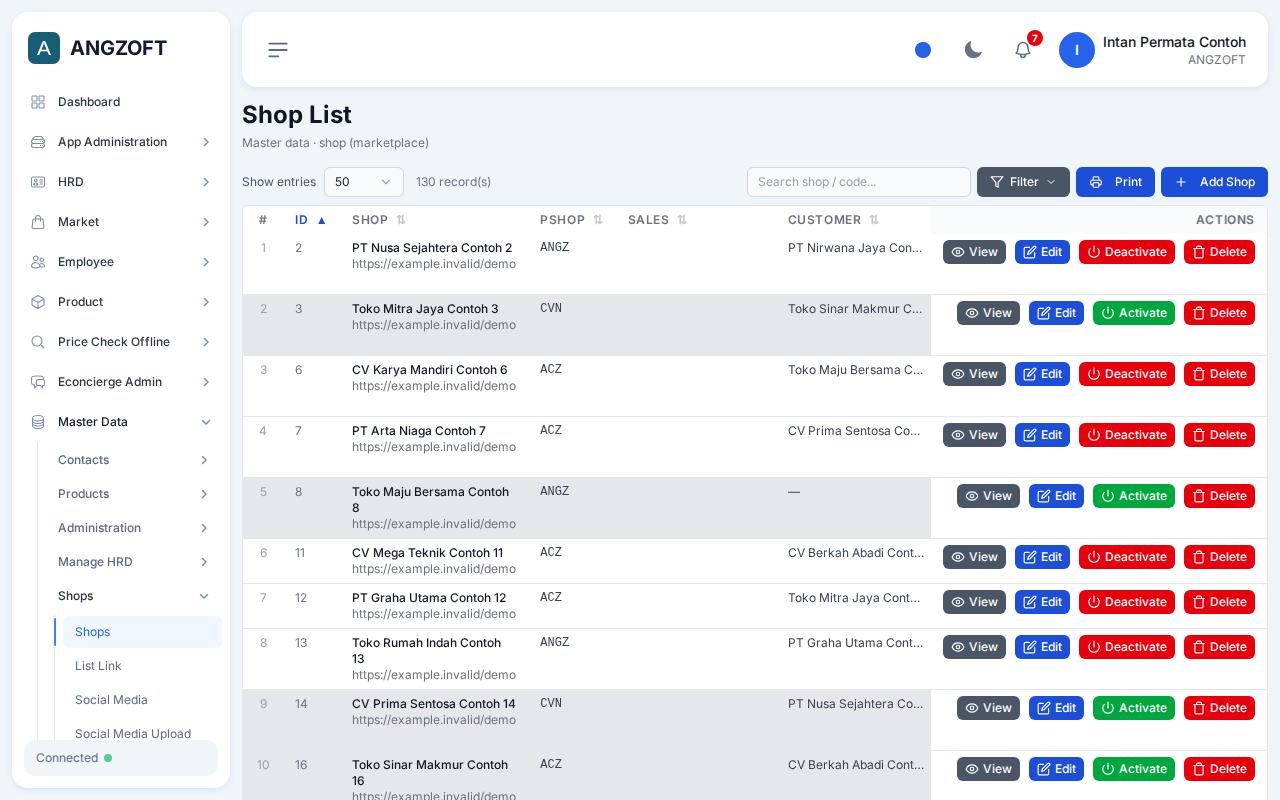Expand Econcierge Admin menu
This screenshot has height=800, width=1280.
tap(121, 382)
